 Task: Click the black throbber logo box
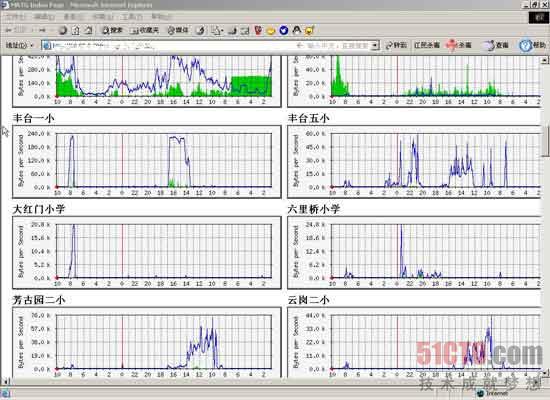538,17
